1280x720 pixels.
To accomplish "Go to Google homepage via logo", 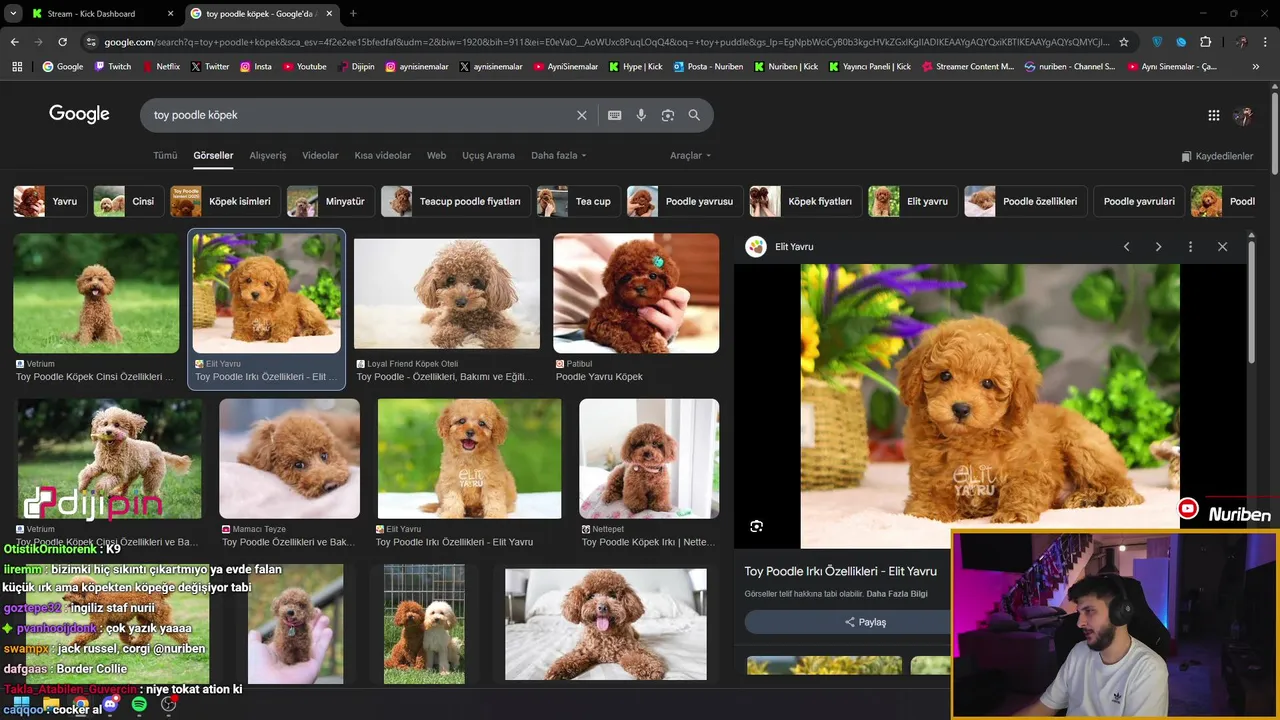I will pyautogui.click(x=79, y=114).
